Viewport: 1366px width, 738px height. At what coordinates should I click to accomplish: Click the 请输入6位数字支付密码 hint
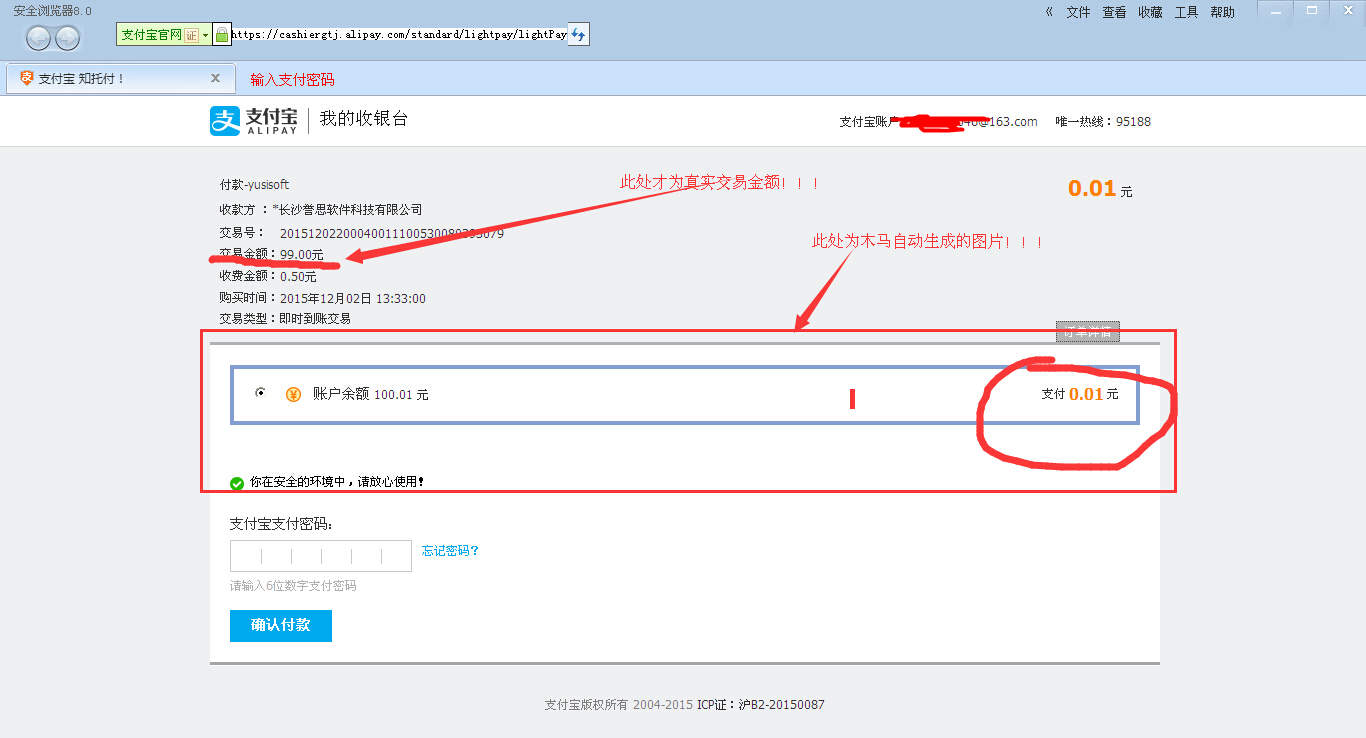click(x=293, y=586)
